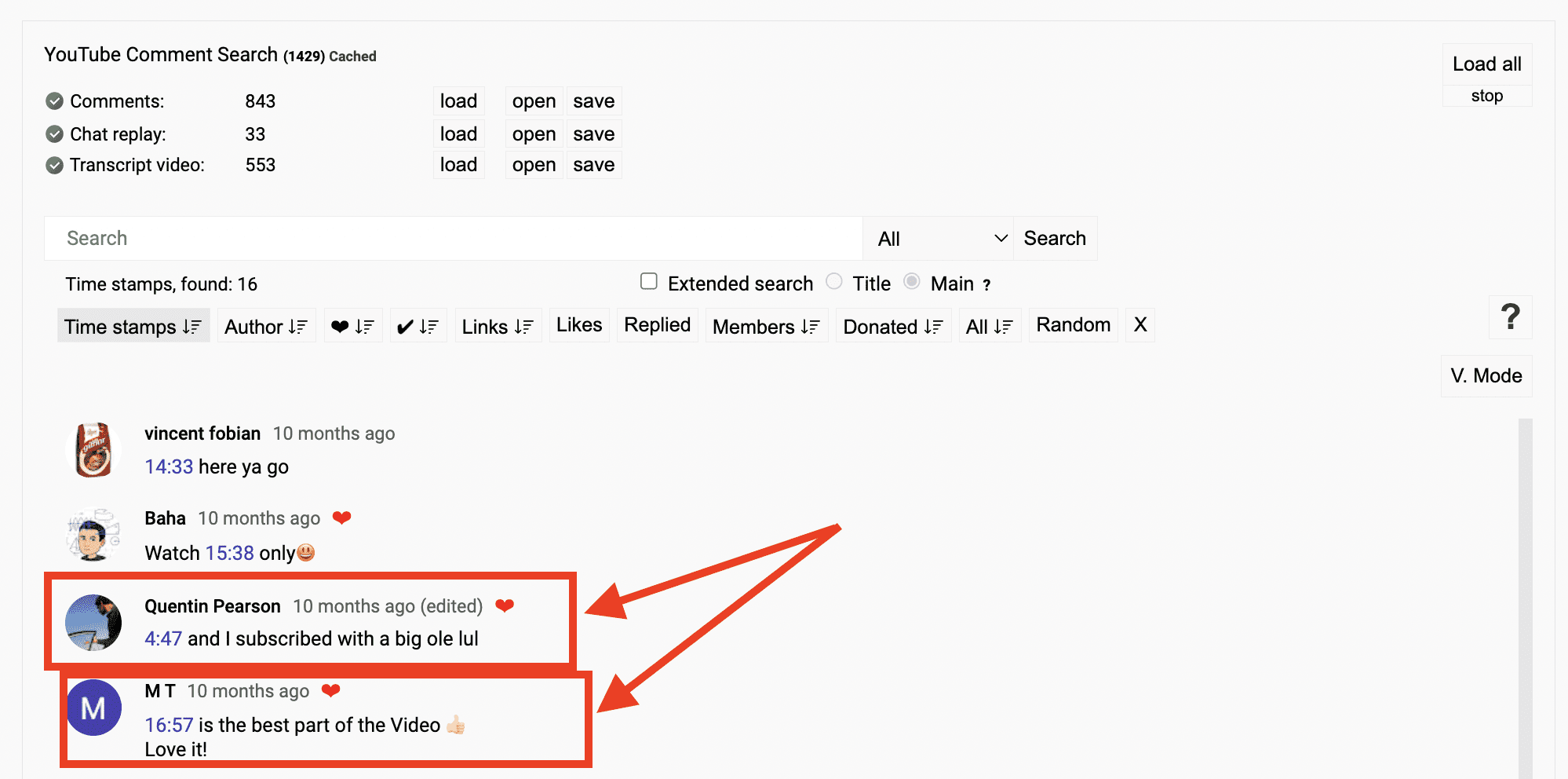Click inside the Search input field
This screenshot has height=779, width=1568.
point(451,238)
